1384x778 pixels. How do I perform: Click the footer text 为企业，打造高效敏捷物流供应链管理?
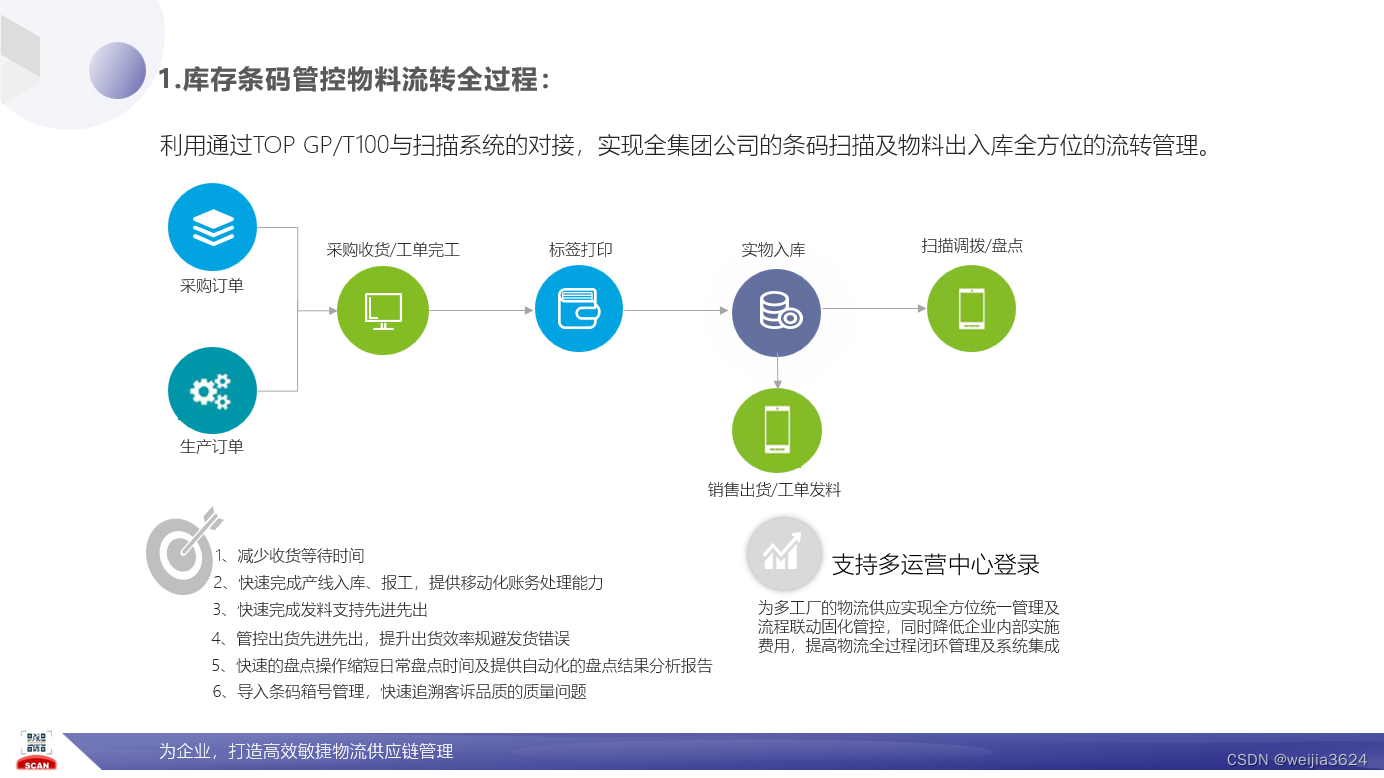coord(306,752)
